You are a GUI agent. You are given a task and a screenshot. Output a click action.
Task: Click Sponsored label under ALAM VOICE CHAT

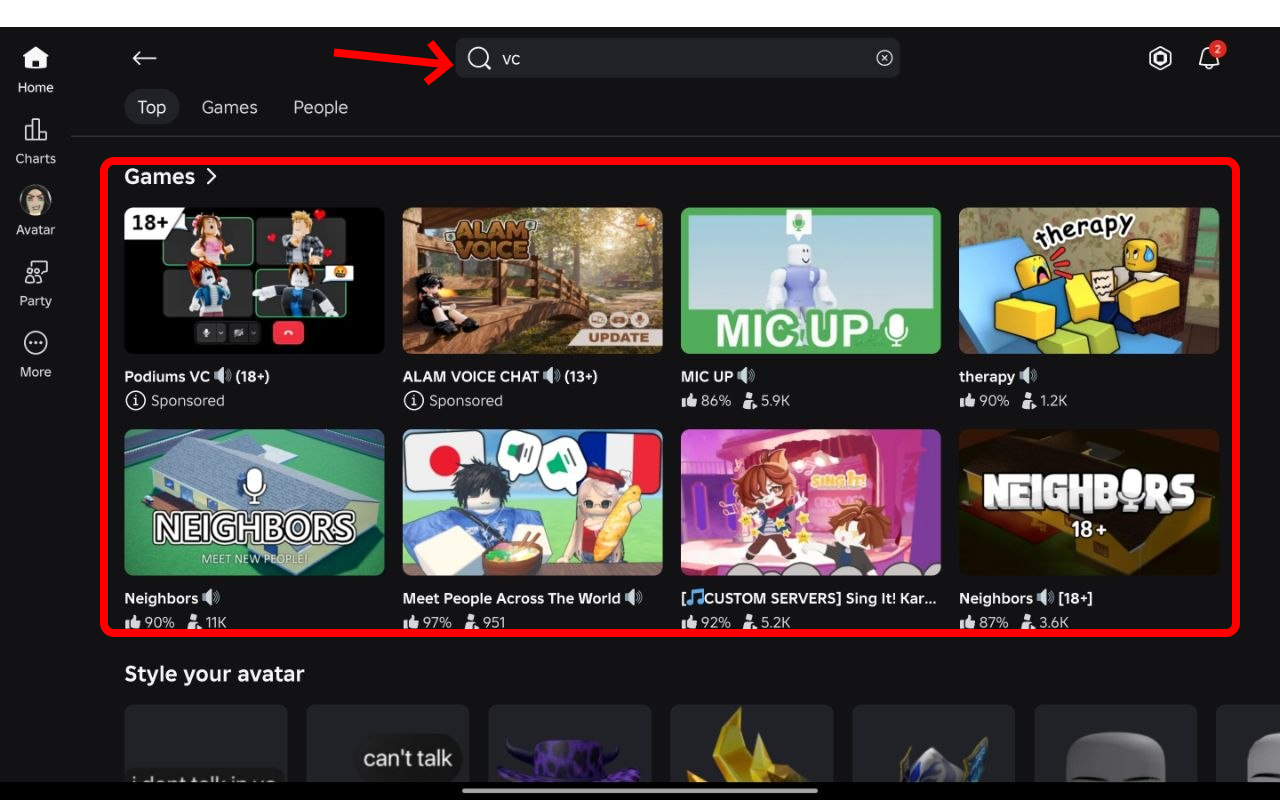pyautogui.click(x=466, y=401)
